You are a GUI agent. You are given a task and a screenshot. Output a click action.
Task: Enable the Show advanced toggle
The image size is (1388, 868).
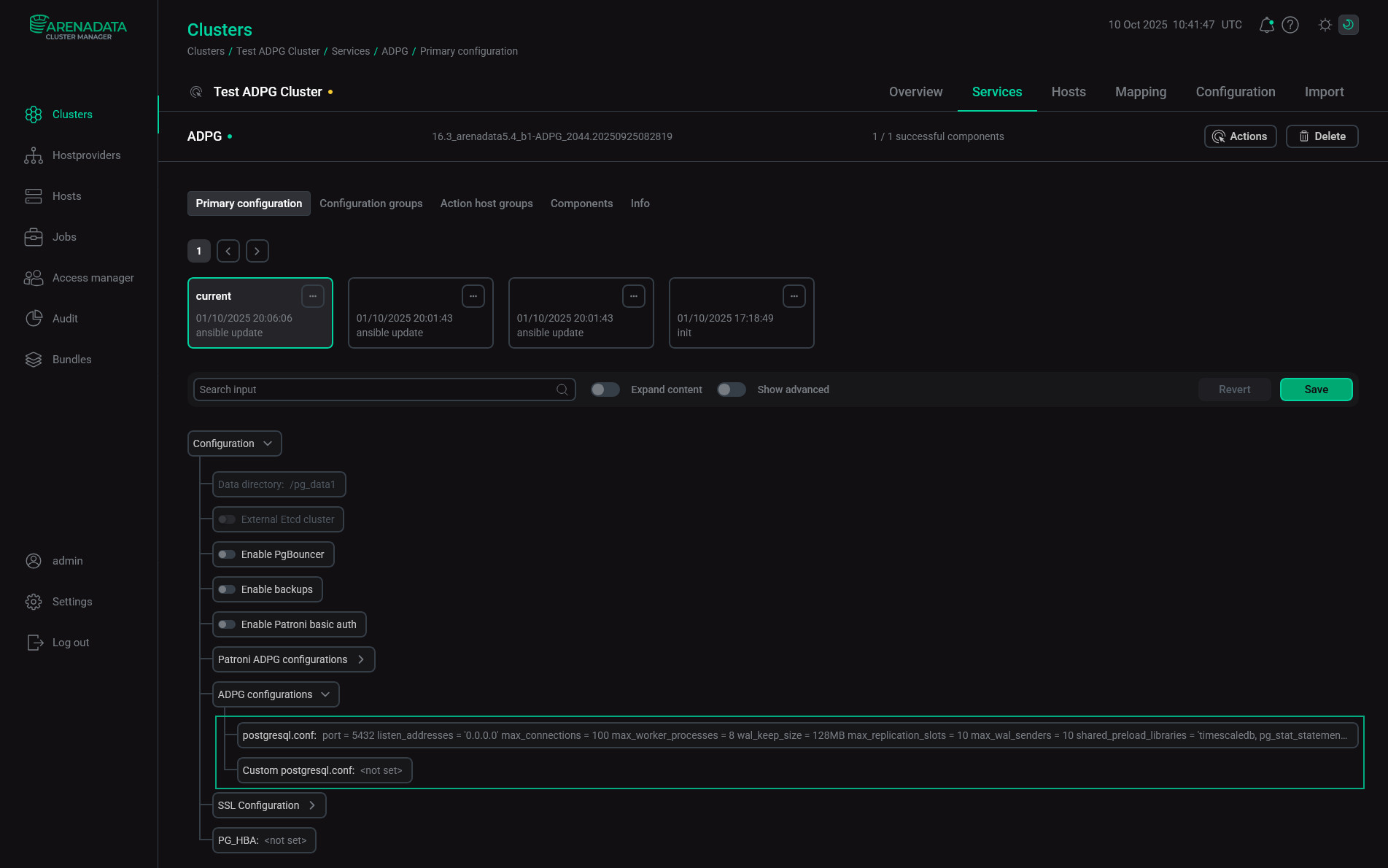[732, 390]
